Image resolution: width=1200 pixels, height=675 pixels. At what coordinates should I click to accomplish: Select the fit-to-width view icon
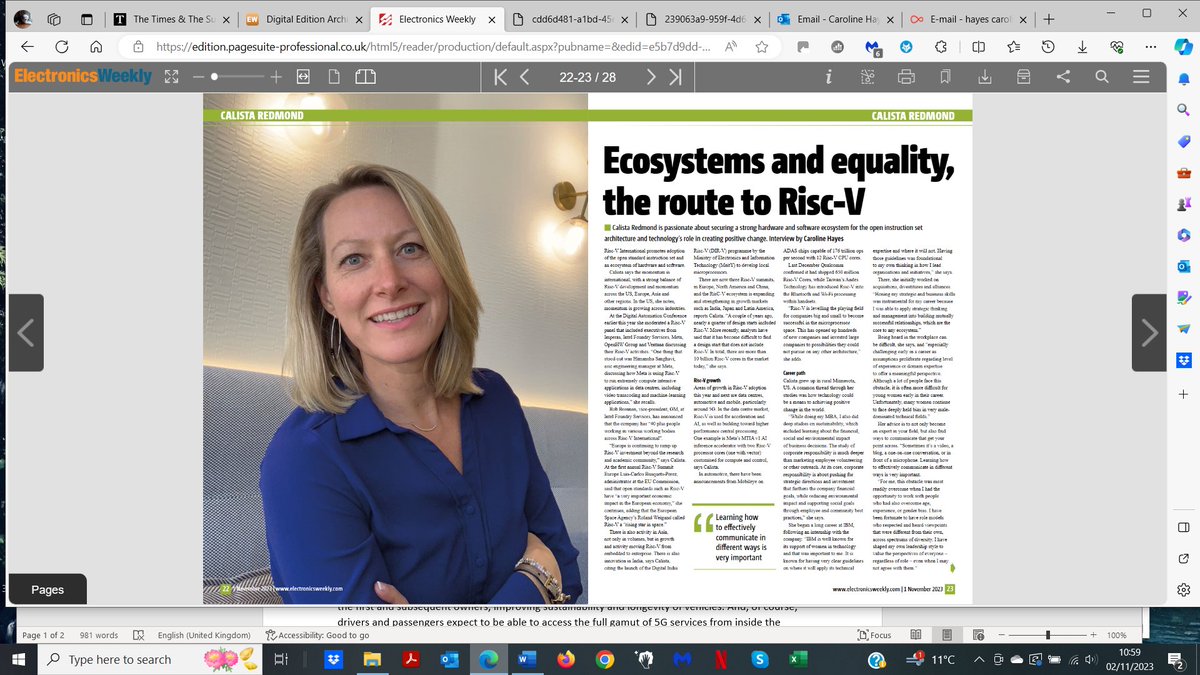pyautogui.click(x=304, y=77)
